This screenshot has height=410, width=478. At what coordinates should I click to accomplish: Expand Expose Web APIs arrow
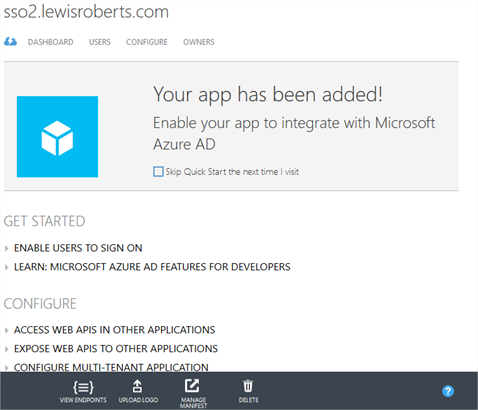coord(6,349)
